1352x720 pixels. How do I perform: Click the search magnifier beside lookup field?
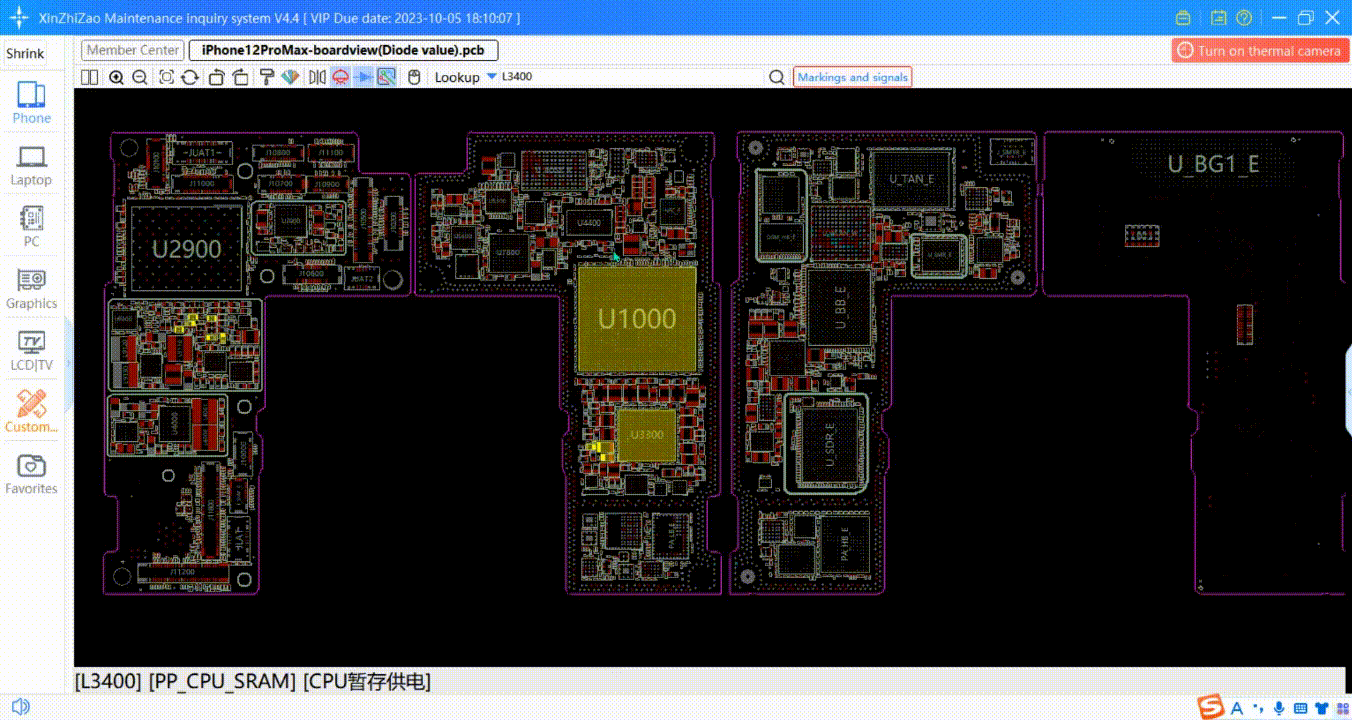pos(776,77)
